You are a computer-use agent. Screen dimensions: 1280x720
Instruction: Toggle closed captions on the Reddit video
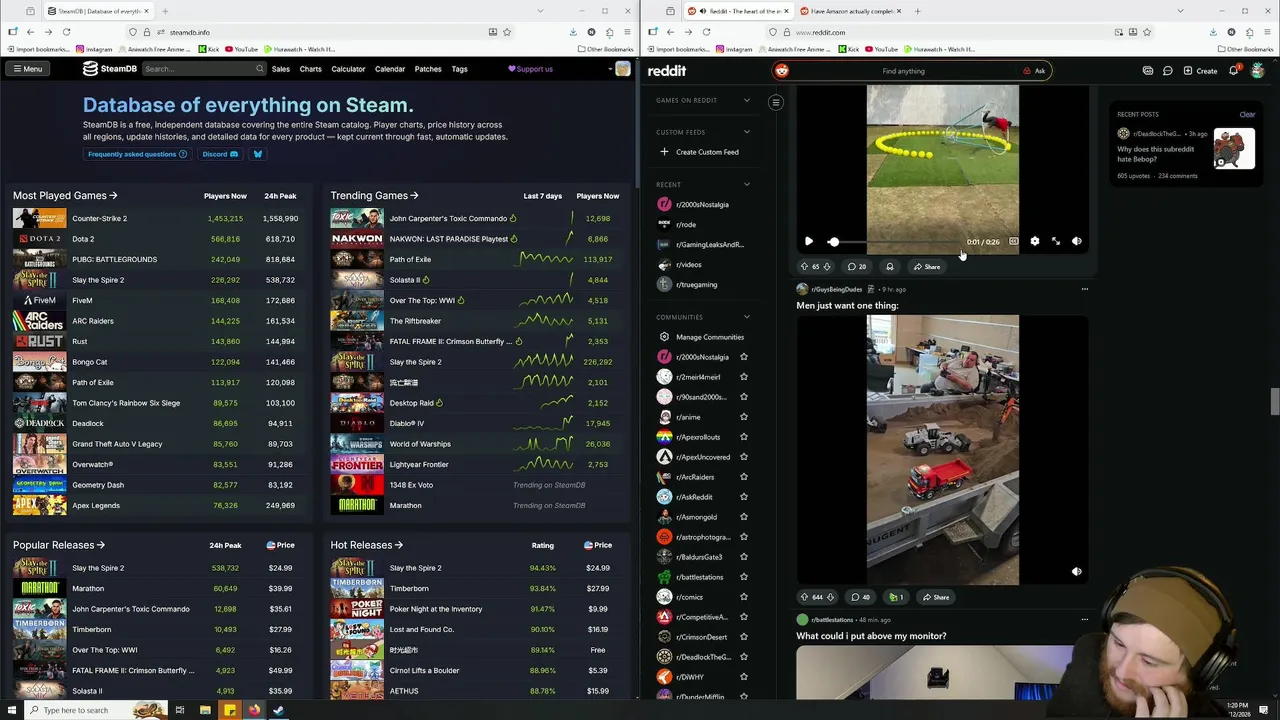[1013, 241]
